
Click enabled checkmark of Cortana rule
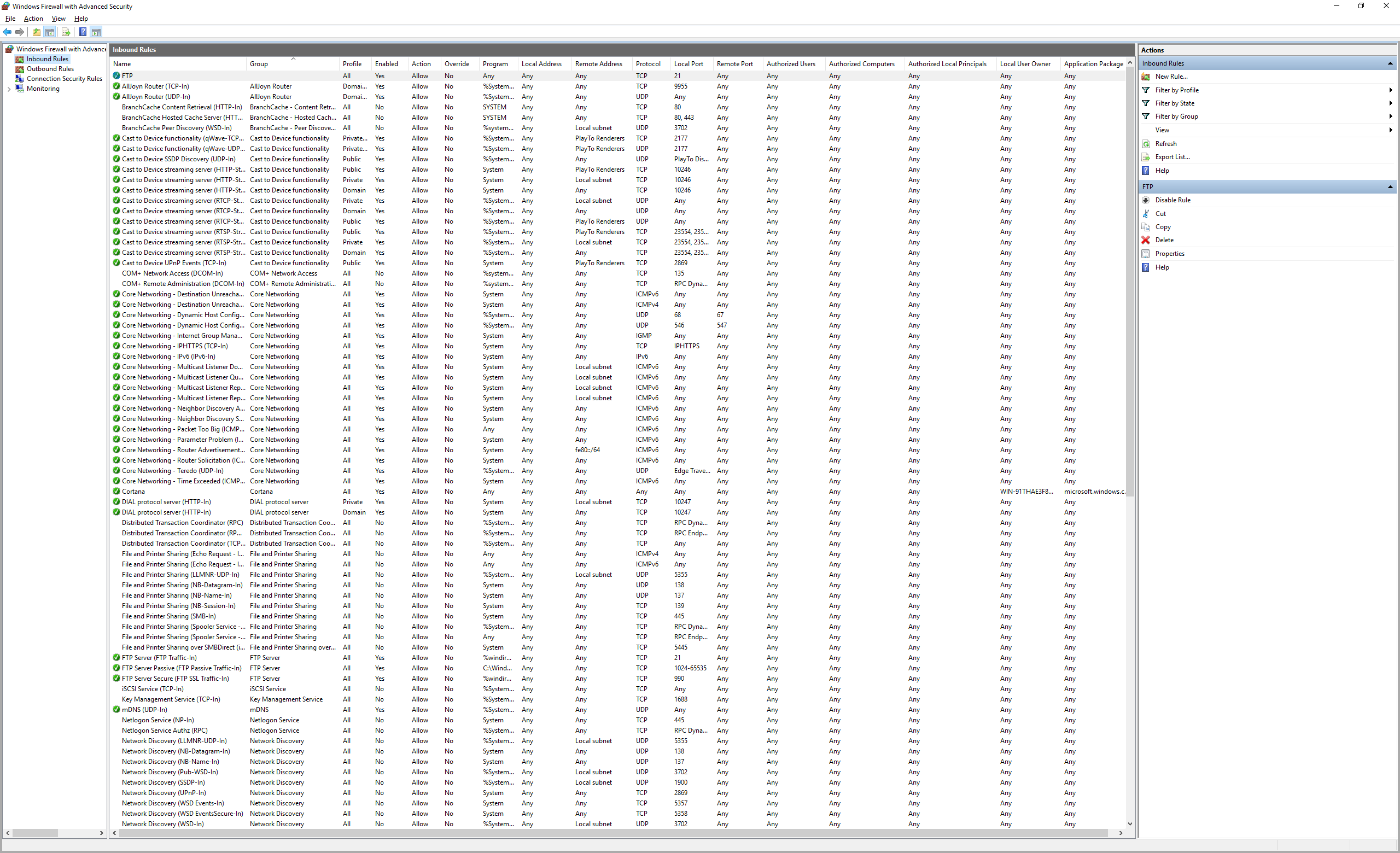pyautogui.click(x=116, y=491)
